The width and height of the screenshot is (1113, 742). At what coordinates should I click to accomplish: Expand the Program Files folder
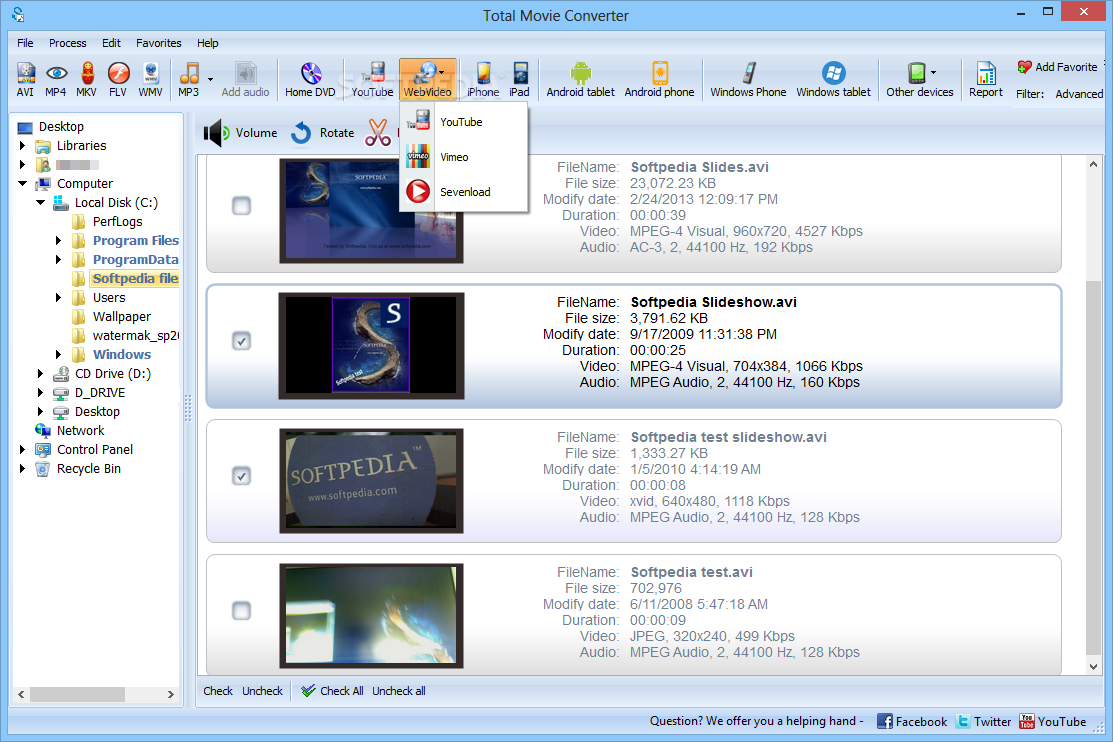[x=59, y=241]
